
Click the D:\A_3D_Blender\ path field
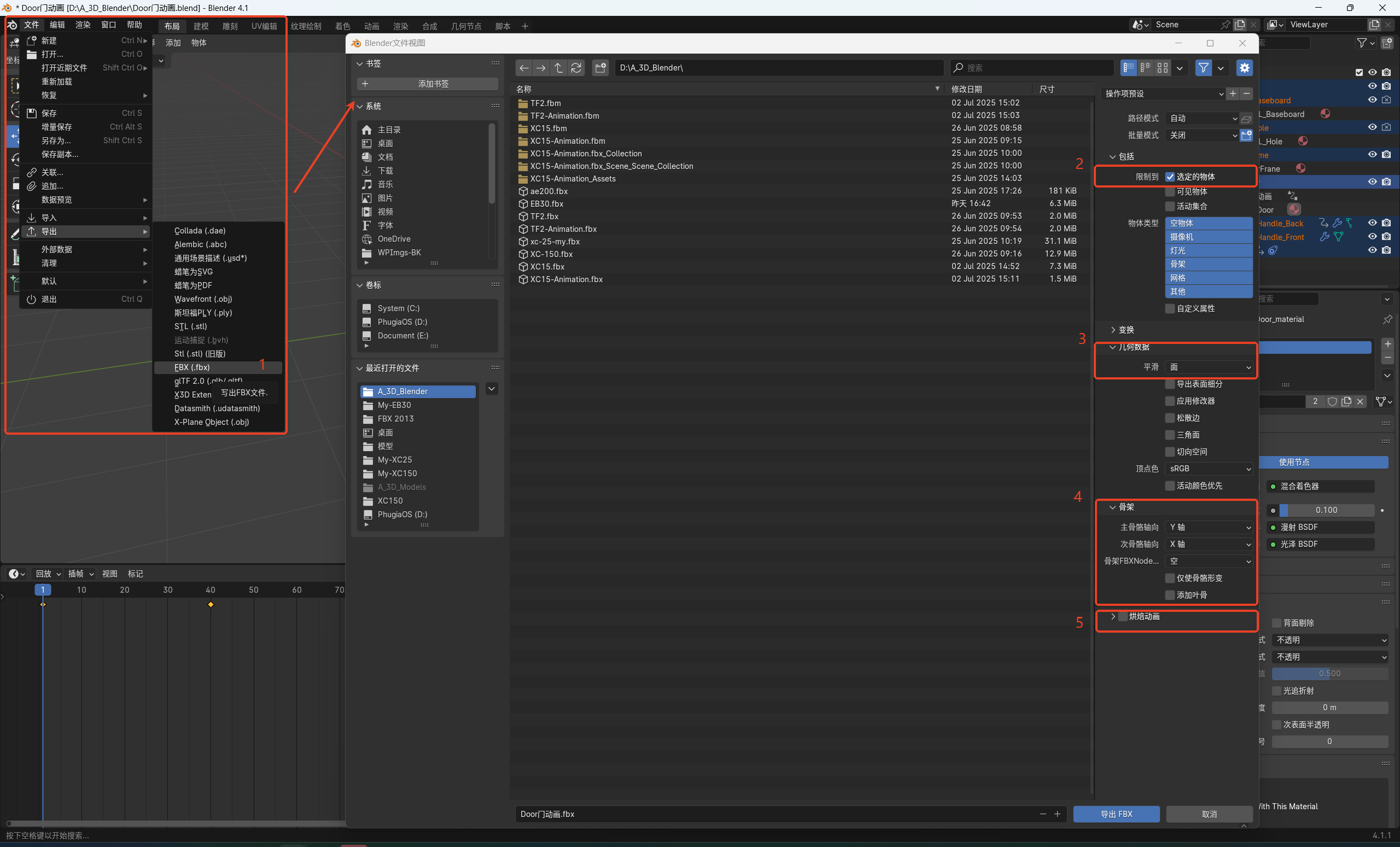pyautogui.click(x=779, y=68)
